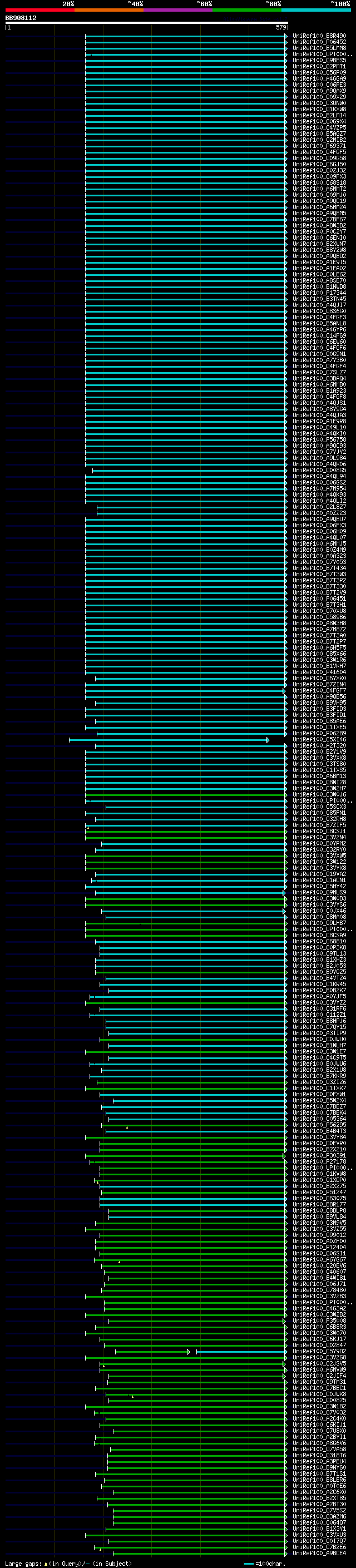
Task: Click the UniRef100_C7BF67 entry
Action: pos(319,219)
